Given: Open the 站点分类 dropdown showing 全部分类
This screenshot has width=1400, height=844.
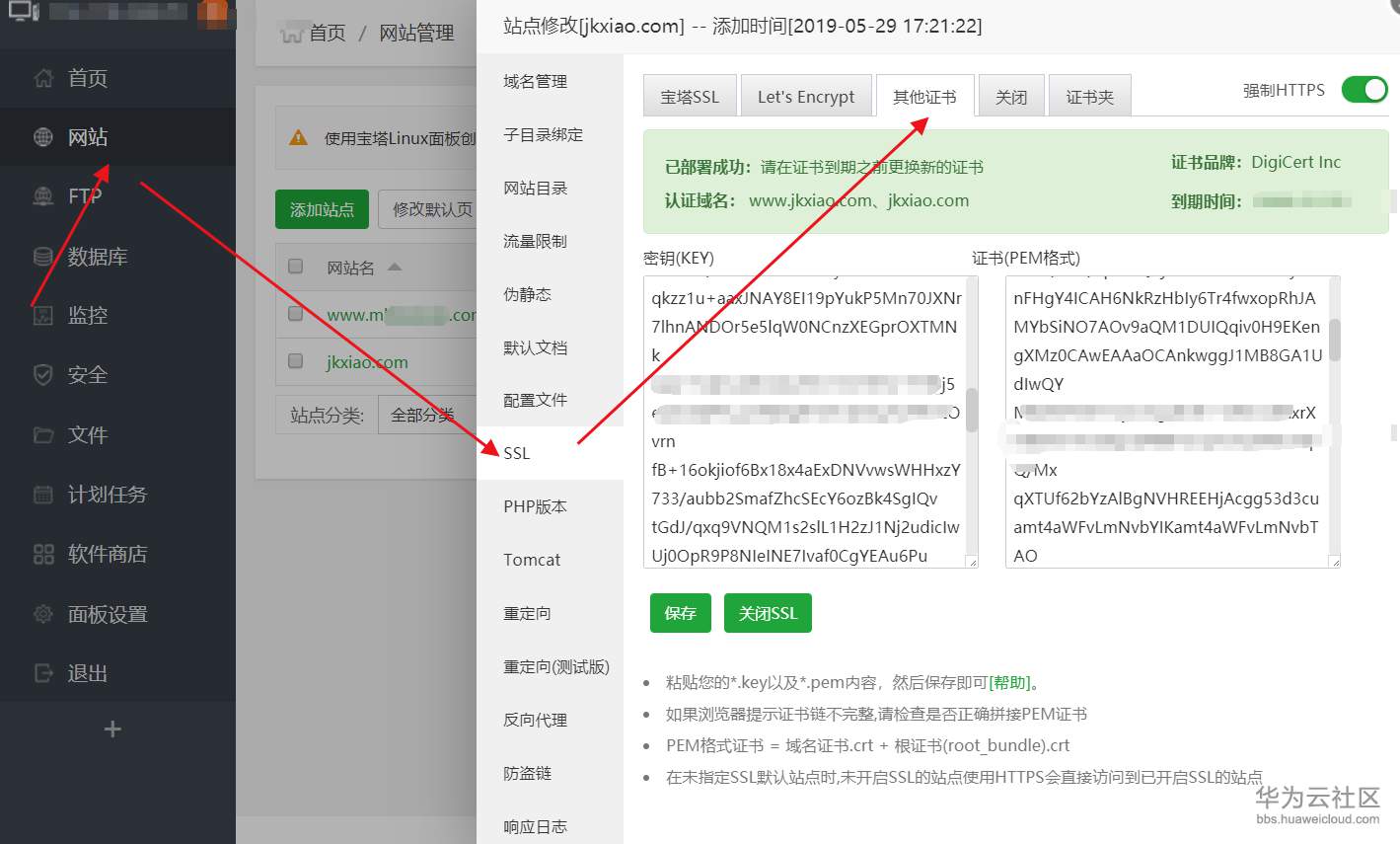Looking at the screenshot, I should pos(427,416).
